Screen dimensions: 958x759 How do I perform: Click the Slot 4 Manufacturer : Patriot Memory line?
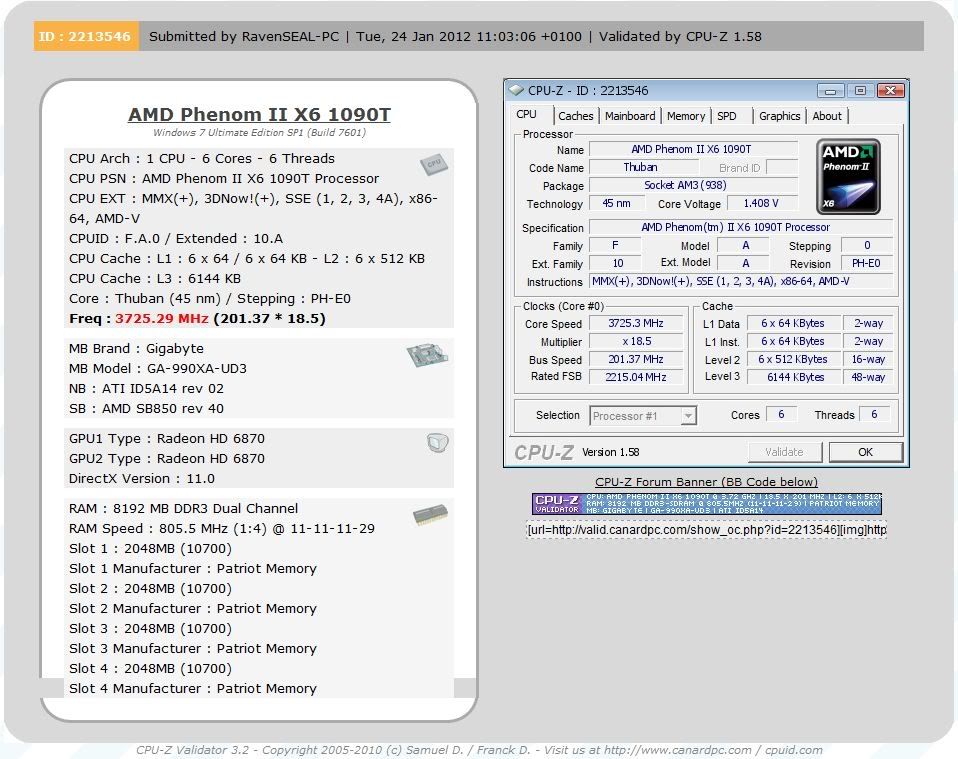pos(192,689)
